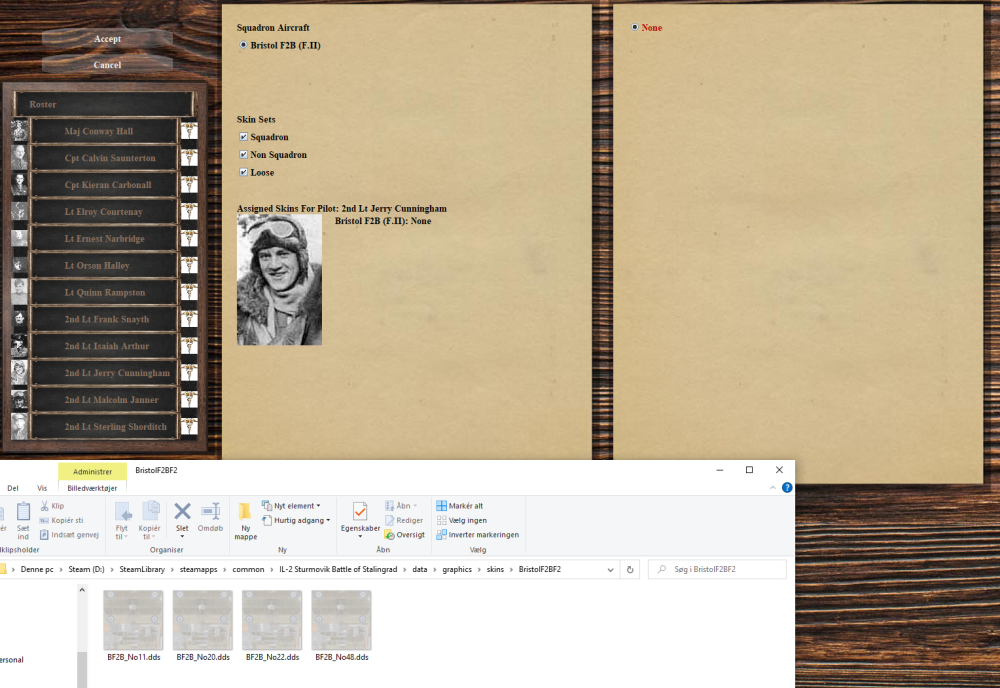
Task: Expand the address bar history dropdown
Action: 611,569
